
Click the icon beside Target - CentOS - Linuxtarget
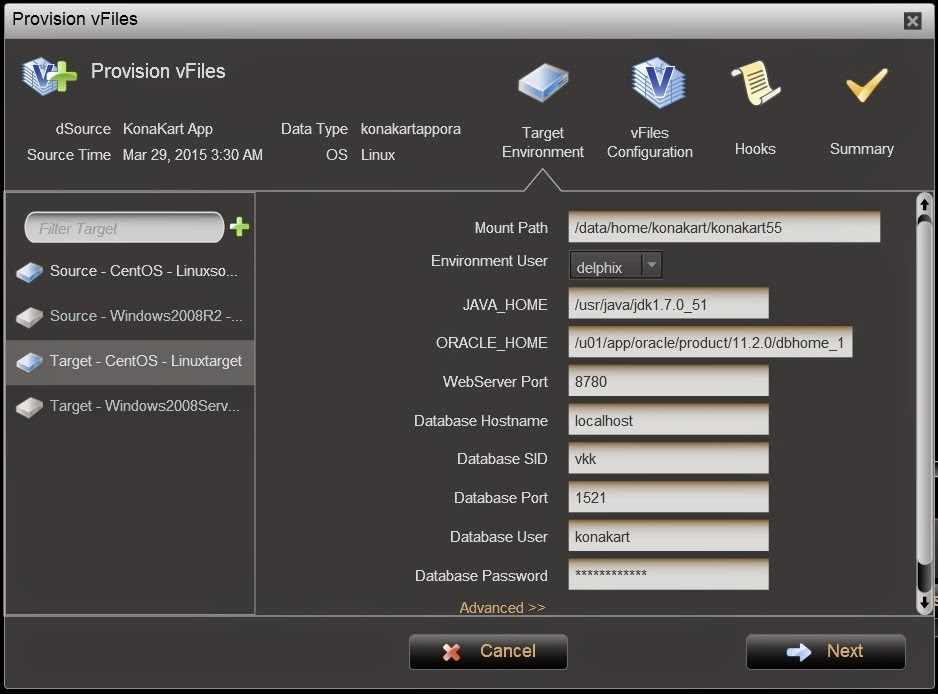pyautogui.click(x=29, y=362)
